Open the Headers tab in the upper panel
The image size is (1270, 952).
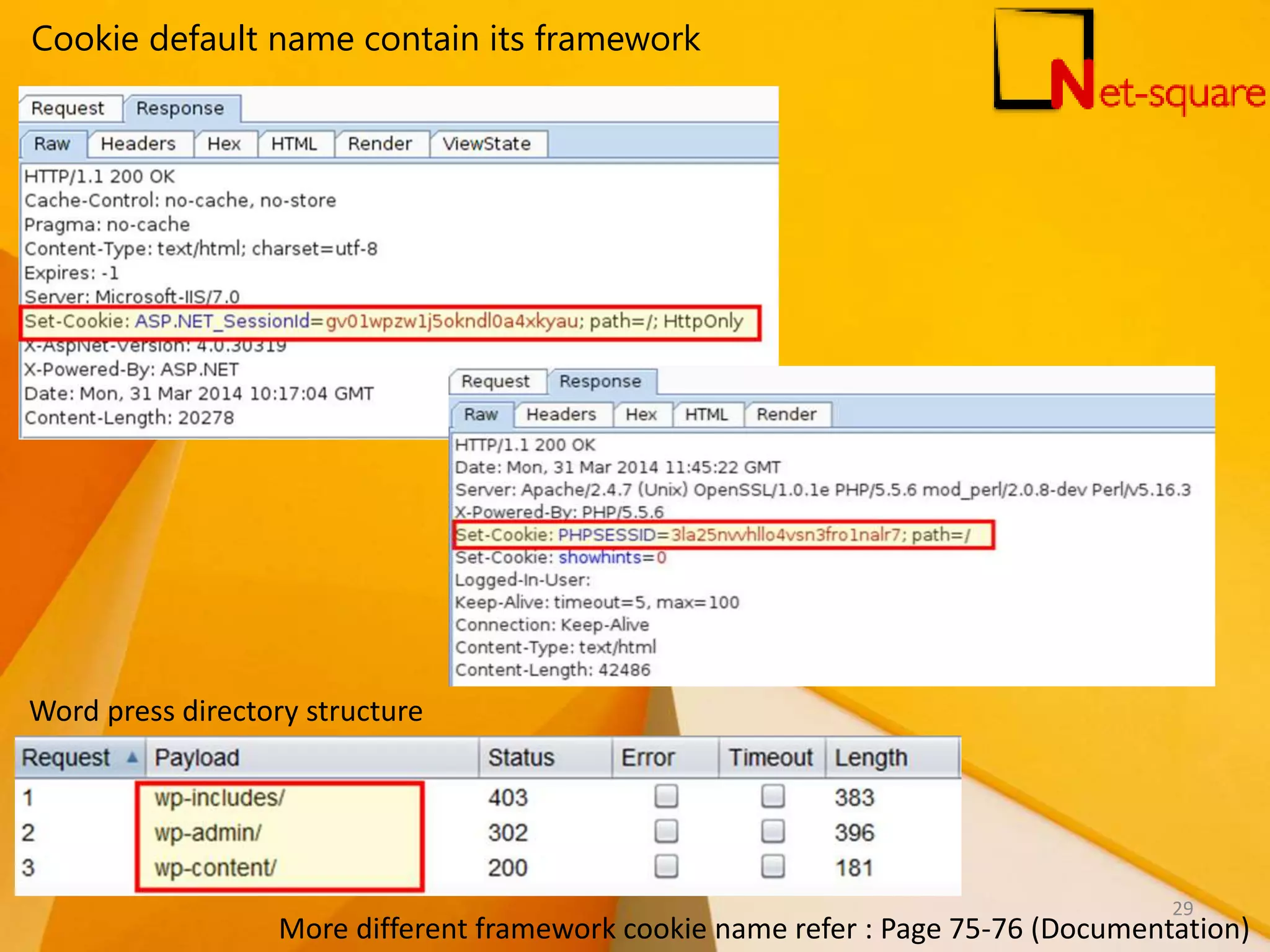click(x=138, y=144)
